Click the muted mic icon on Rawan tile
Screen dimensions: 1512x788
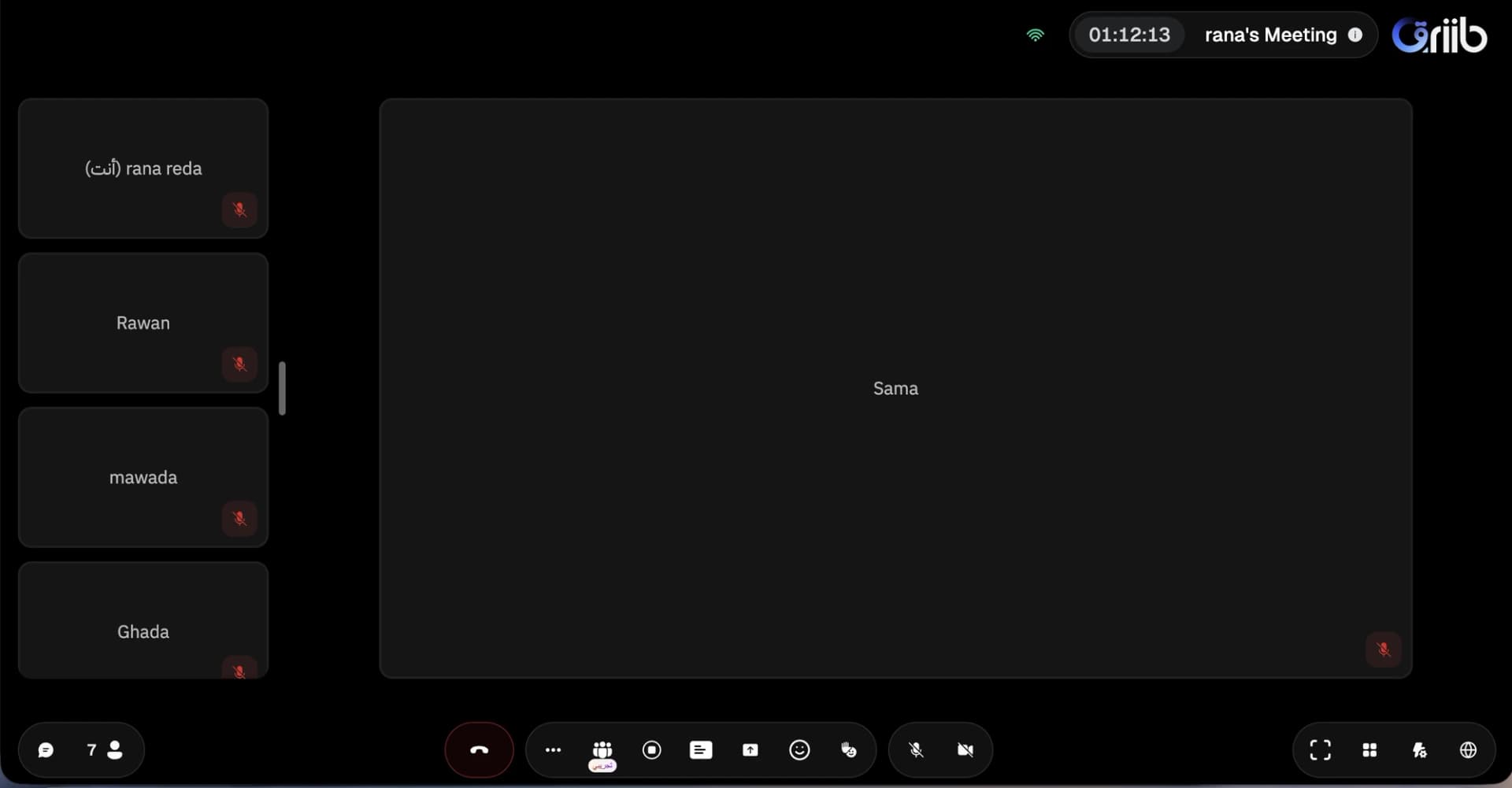click(239, 364)
